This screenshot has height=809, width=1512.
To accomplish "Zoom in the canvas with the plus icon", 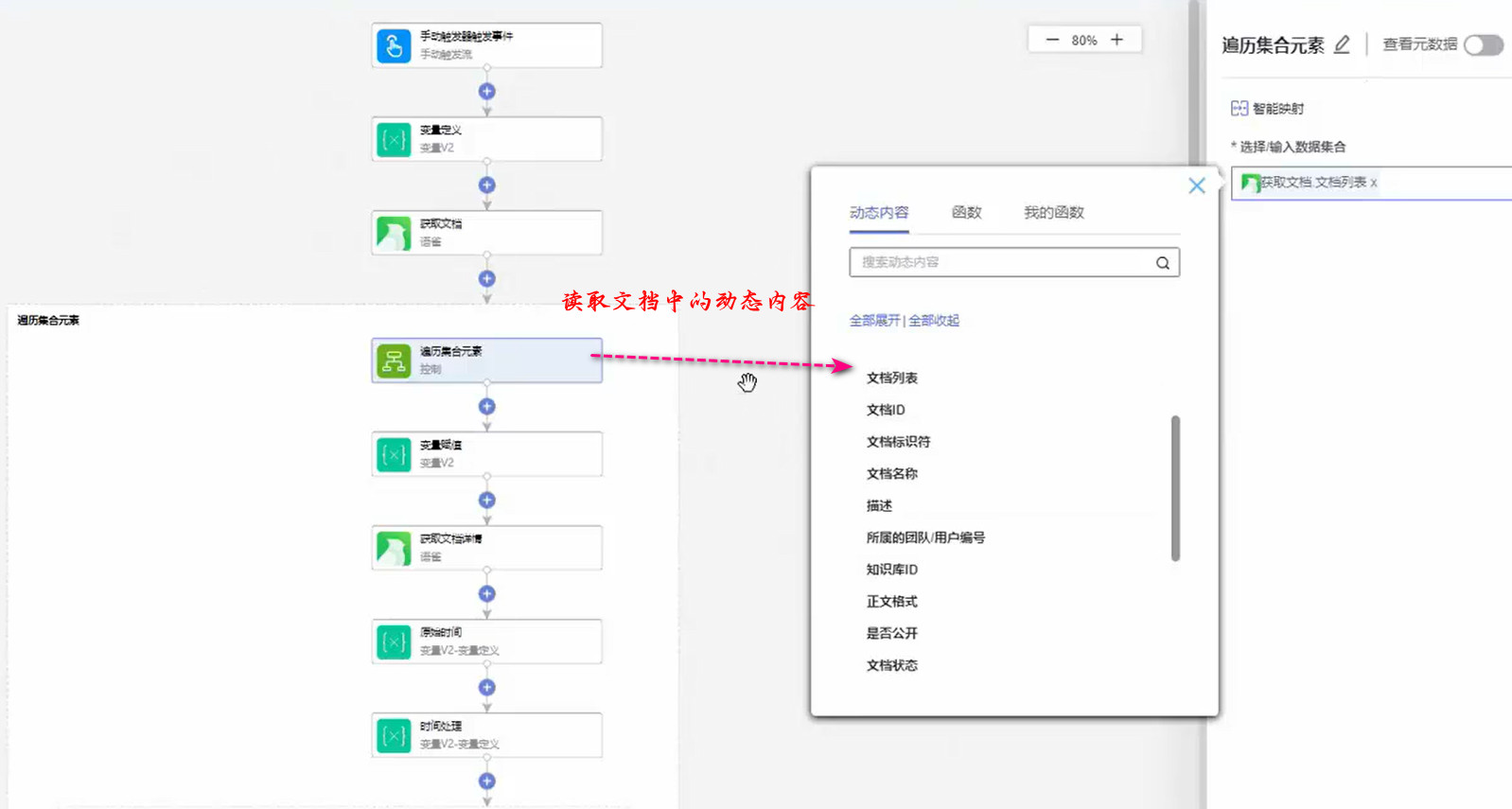I will pyautogui.click(x=1116, y=40).
